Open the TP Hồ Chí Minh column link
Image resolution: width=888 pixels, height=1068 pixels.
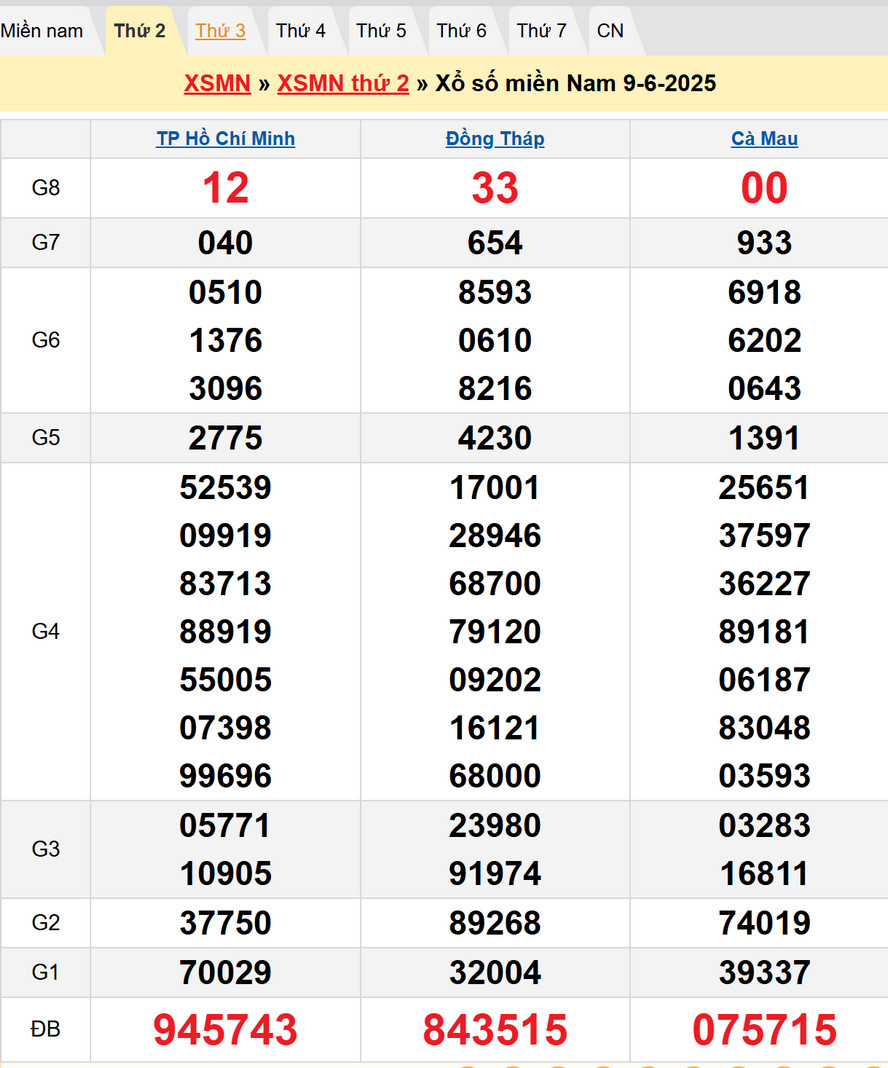tap(225, 139)
